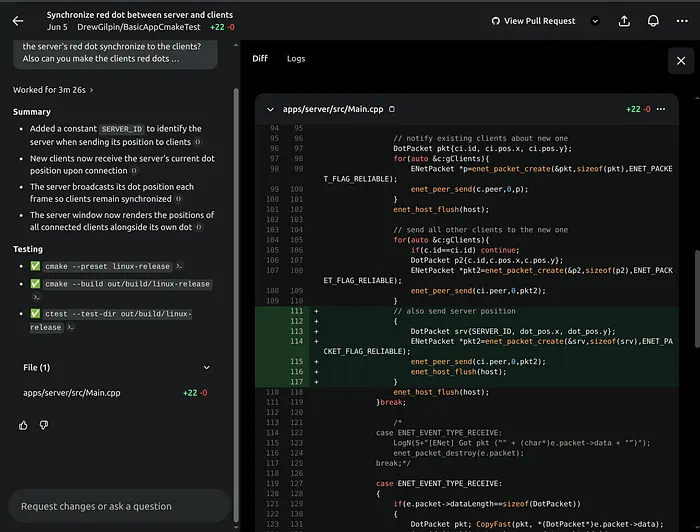Viewport: 700px width, 532px height.
Task: Click the task title Synchronize red dot
Action: tap(140, 15)
